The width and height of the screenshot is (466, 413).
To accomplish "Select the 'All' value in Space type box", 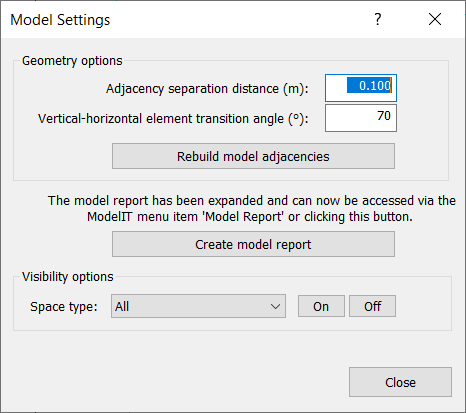I will point(122,306).
